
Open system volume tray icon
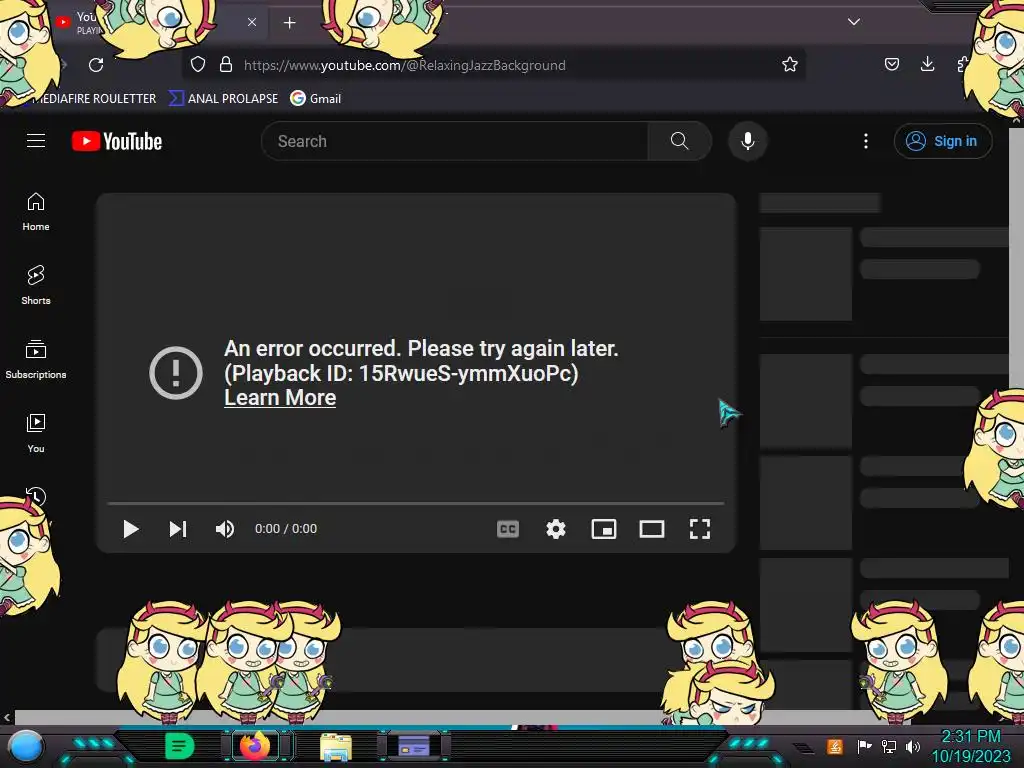[913, 746]
